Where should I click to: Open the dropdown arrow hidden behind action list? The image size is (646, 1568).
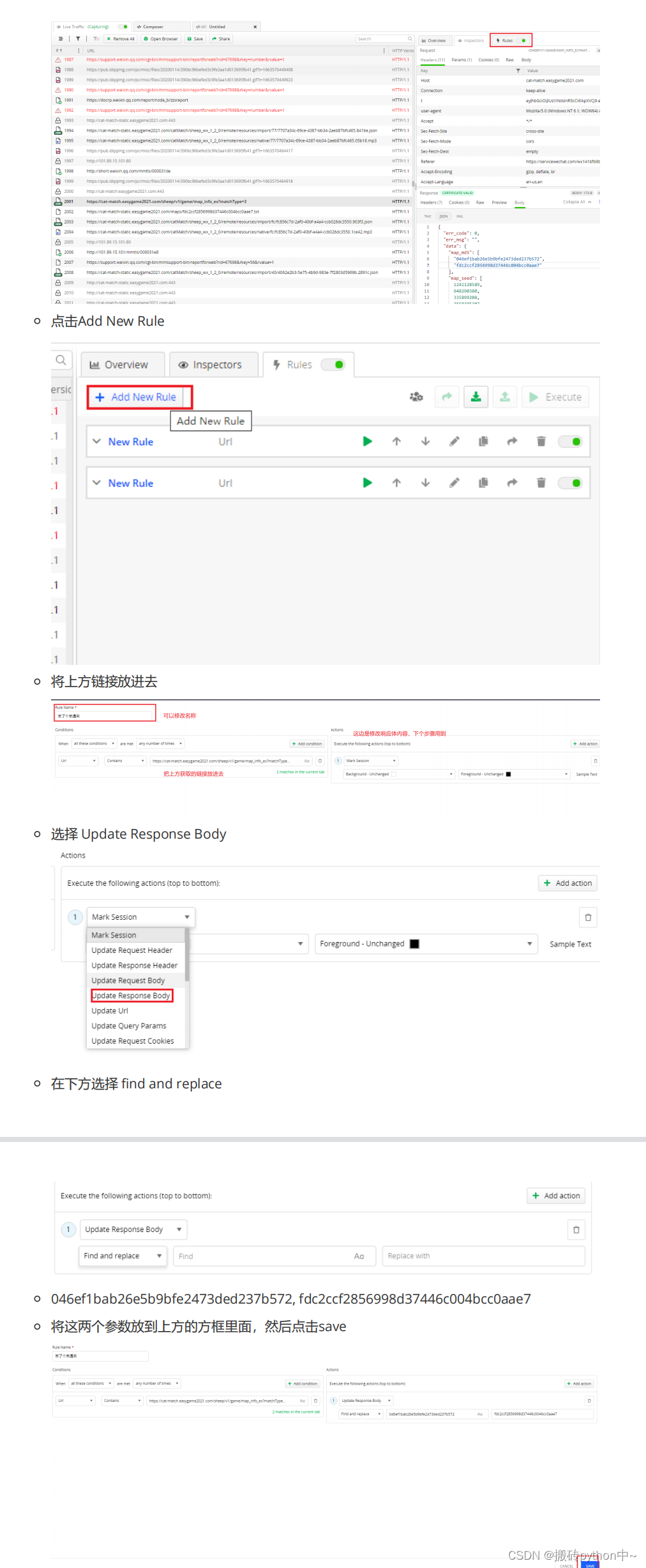point(300,944)
